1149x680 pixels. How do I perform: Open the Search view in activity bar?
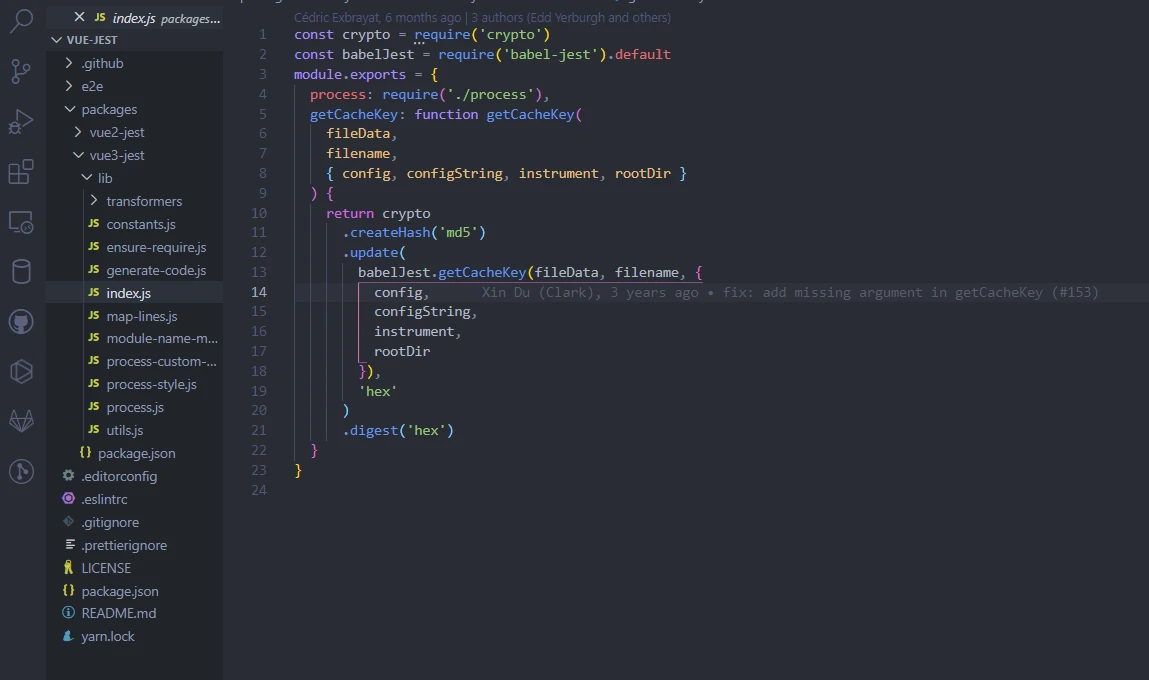[21, 21]
